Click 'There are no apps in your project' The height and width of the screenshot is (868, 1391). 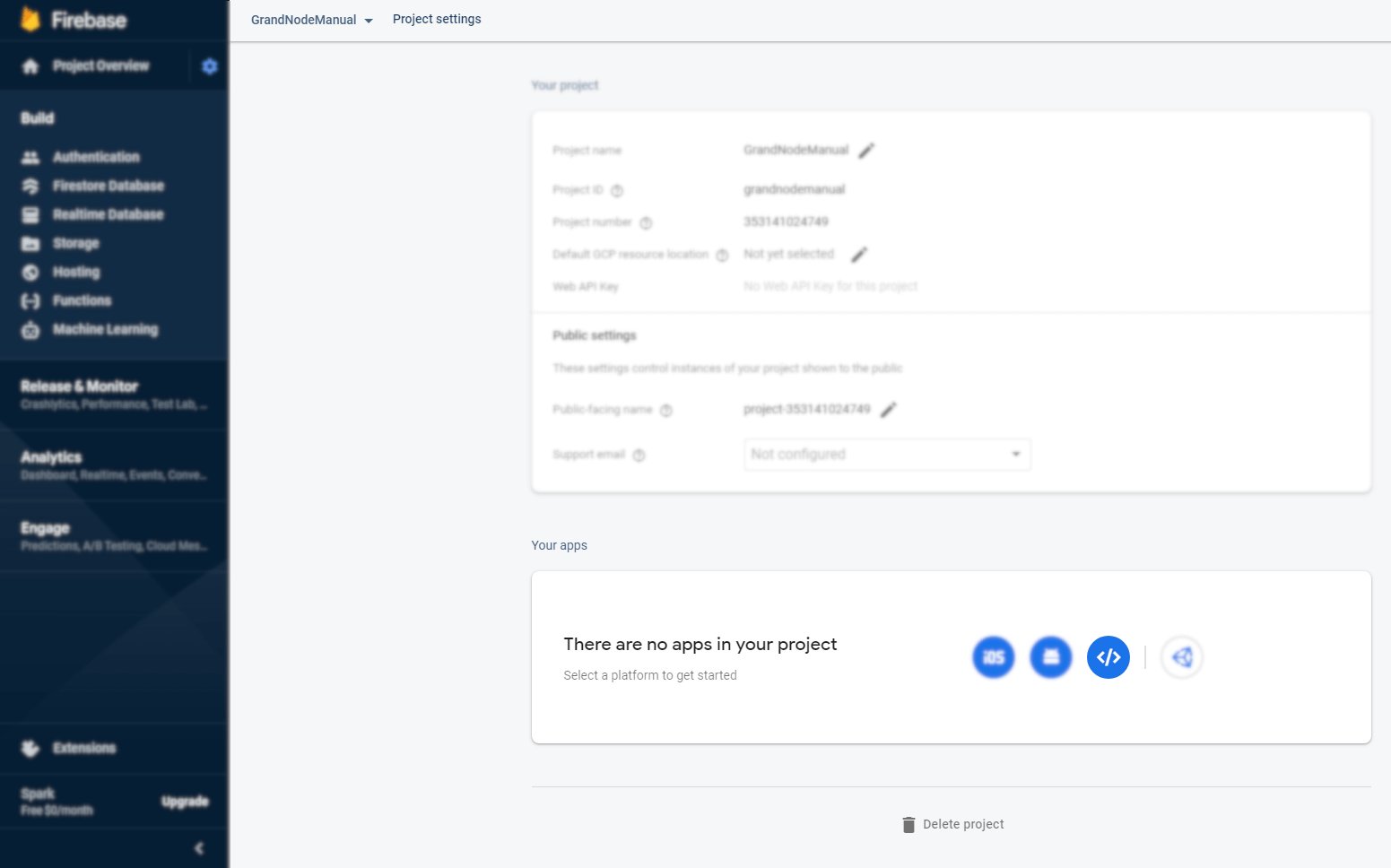click(700, 644)
